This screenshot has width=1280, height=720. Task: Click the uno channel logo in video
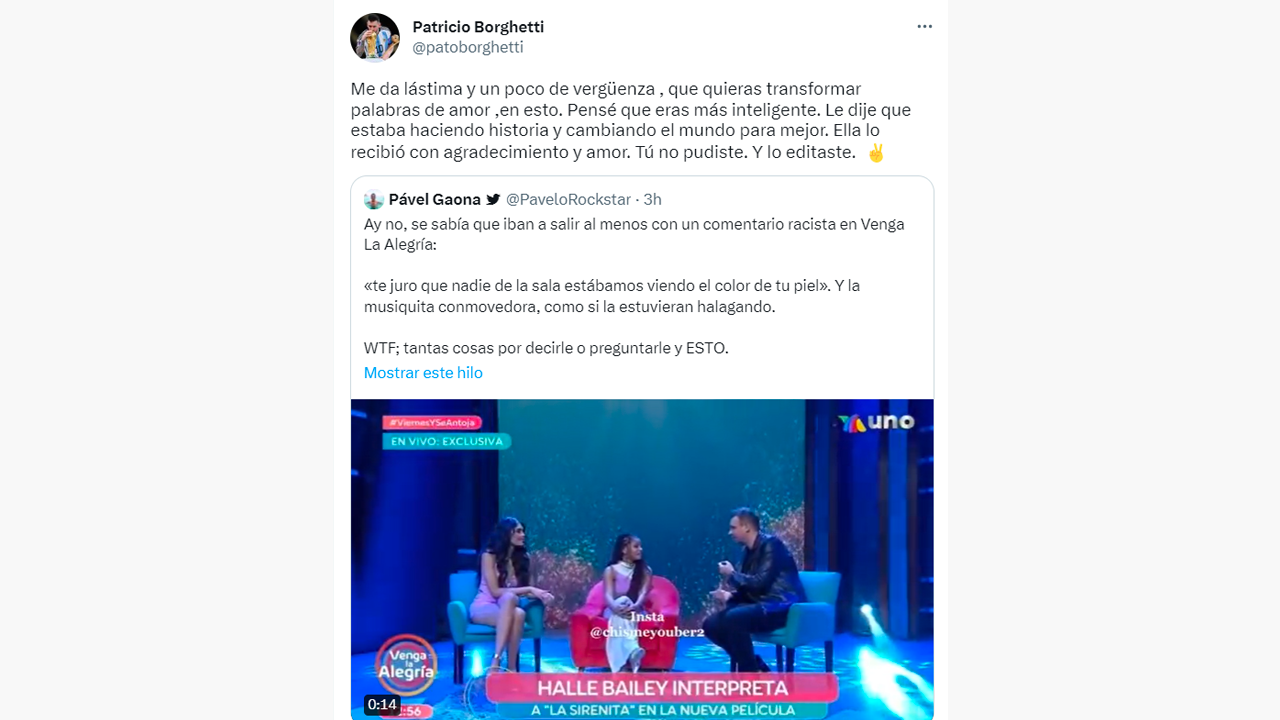(x=876, y=422)
